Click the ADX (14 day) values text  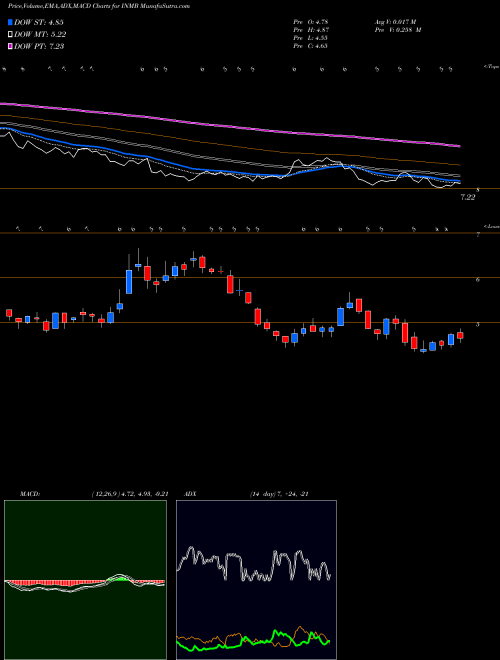pos(279,494)
